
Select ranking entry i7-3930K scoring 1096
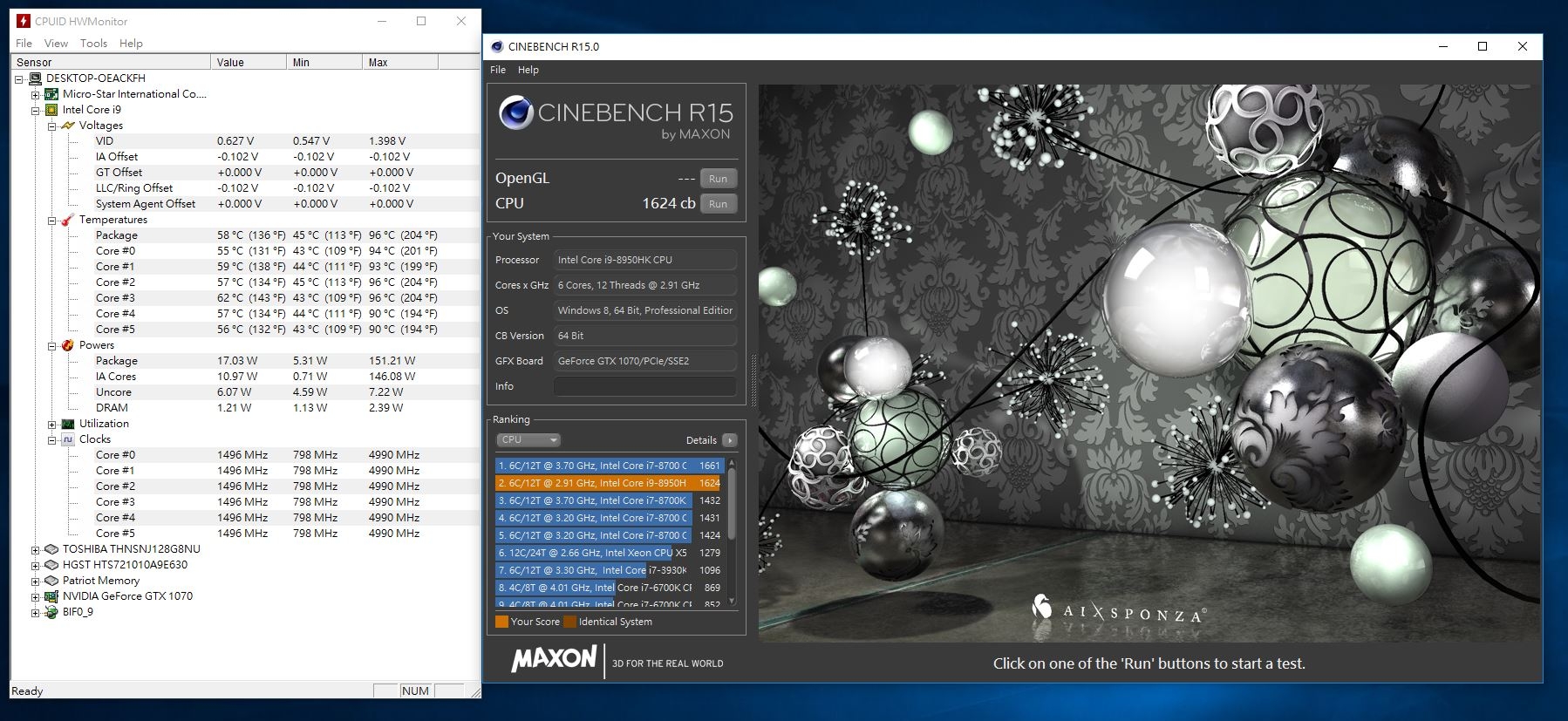(x=608, y=570)
